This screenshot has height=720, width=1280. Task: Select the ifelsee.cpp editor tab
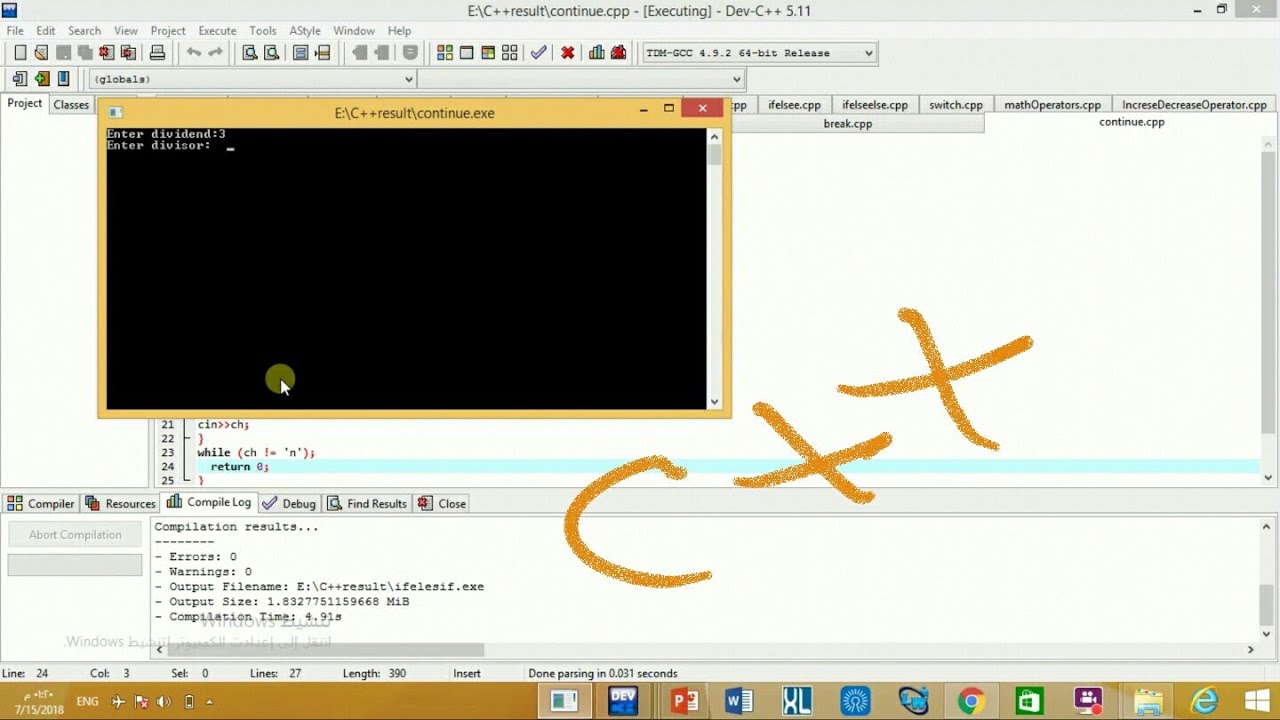794,104
